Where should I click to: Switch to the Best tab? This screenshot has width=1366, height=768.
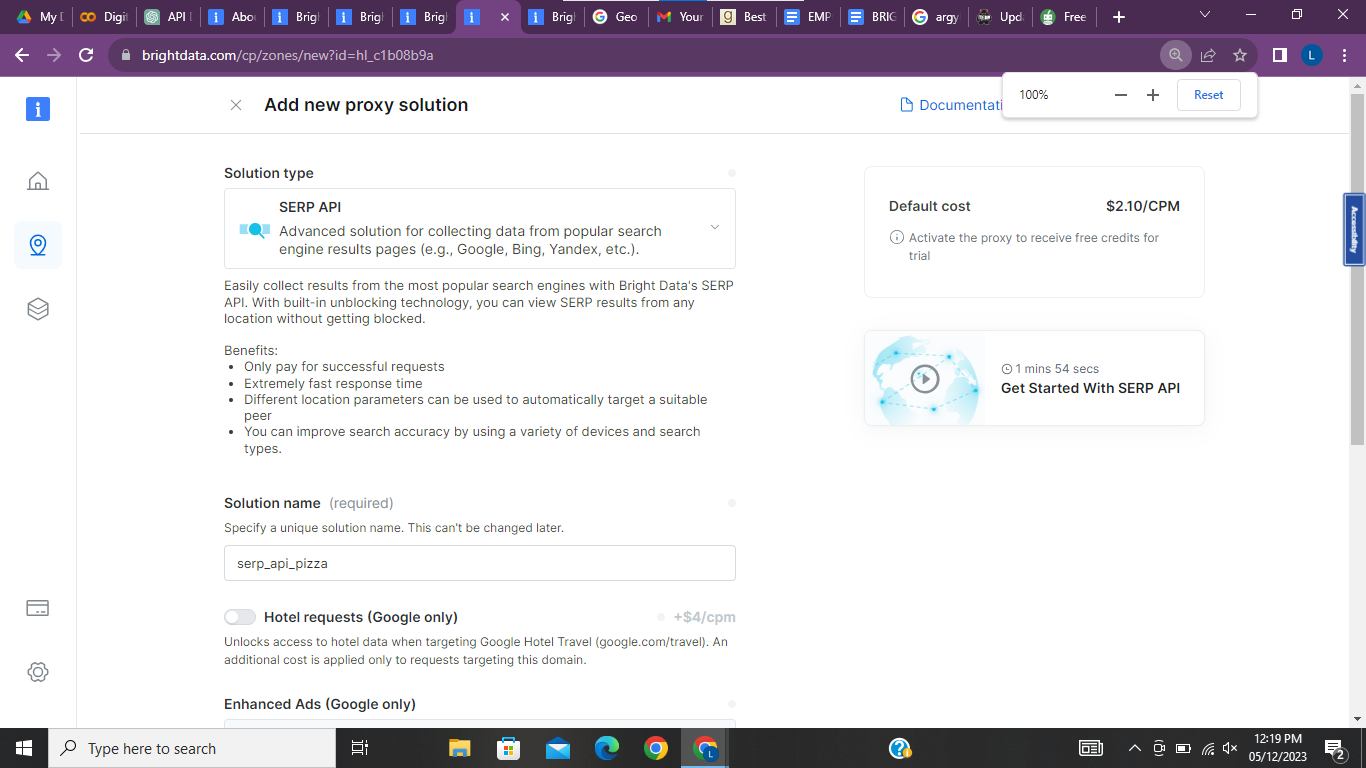coord(743,17)
